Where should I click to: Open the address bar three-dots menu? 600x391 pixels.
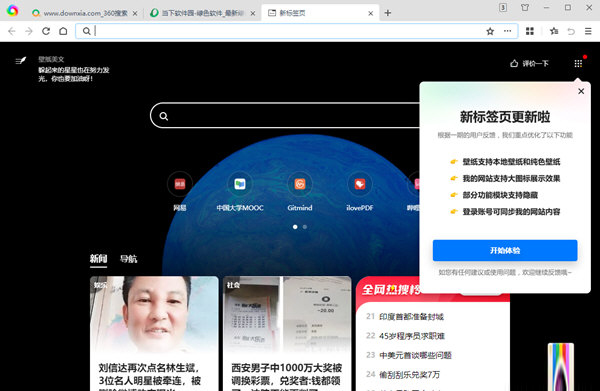(507, 31)
